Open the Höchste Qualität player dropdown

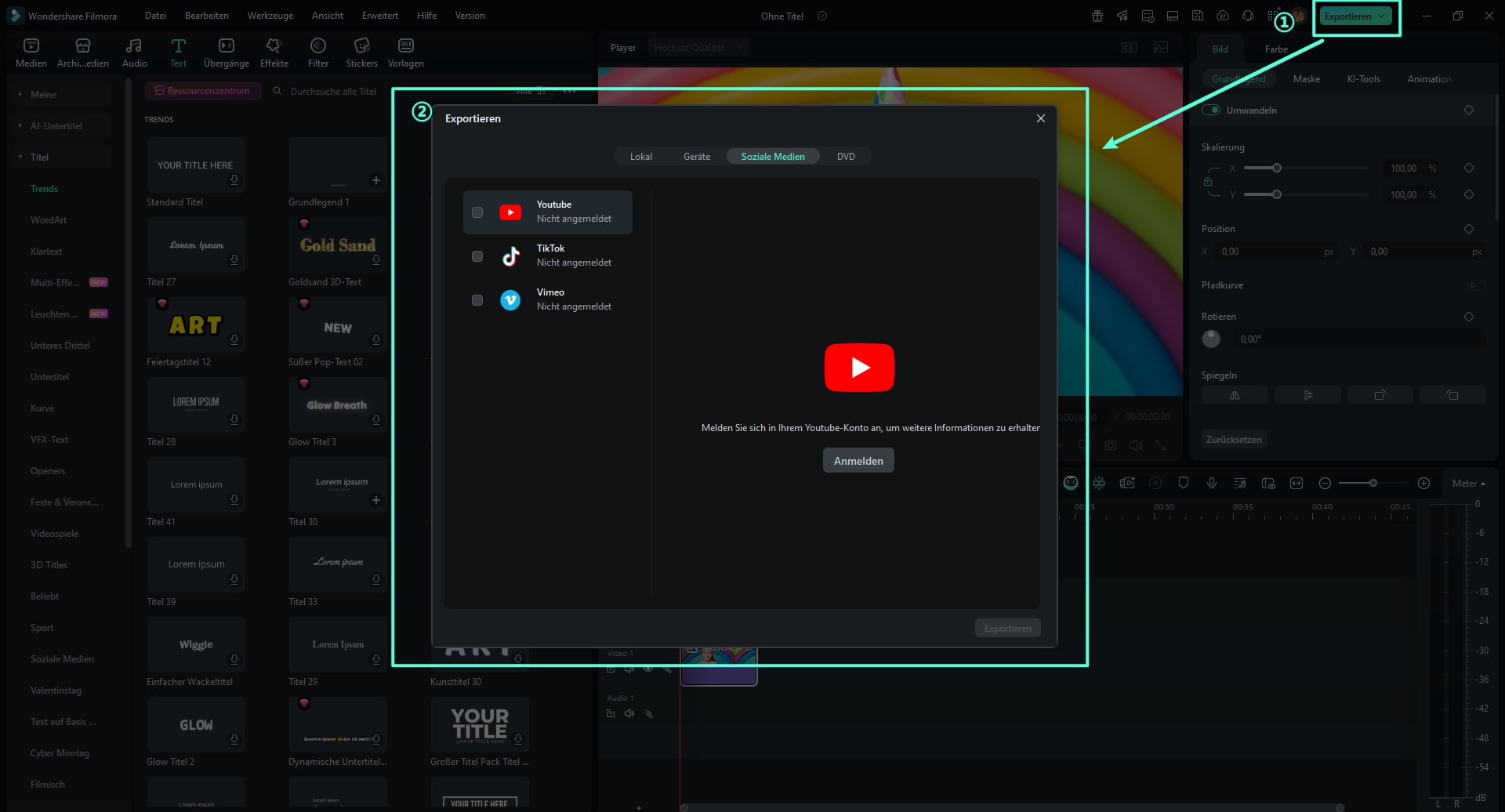699,48
